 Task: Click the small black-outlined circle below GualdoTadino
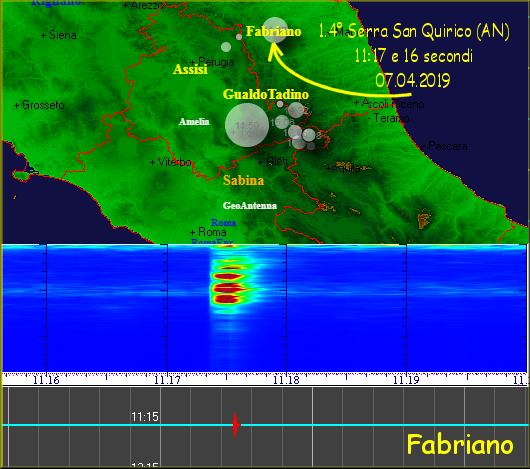[x=280, y=104]
